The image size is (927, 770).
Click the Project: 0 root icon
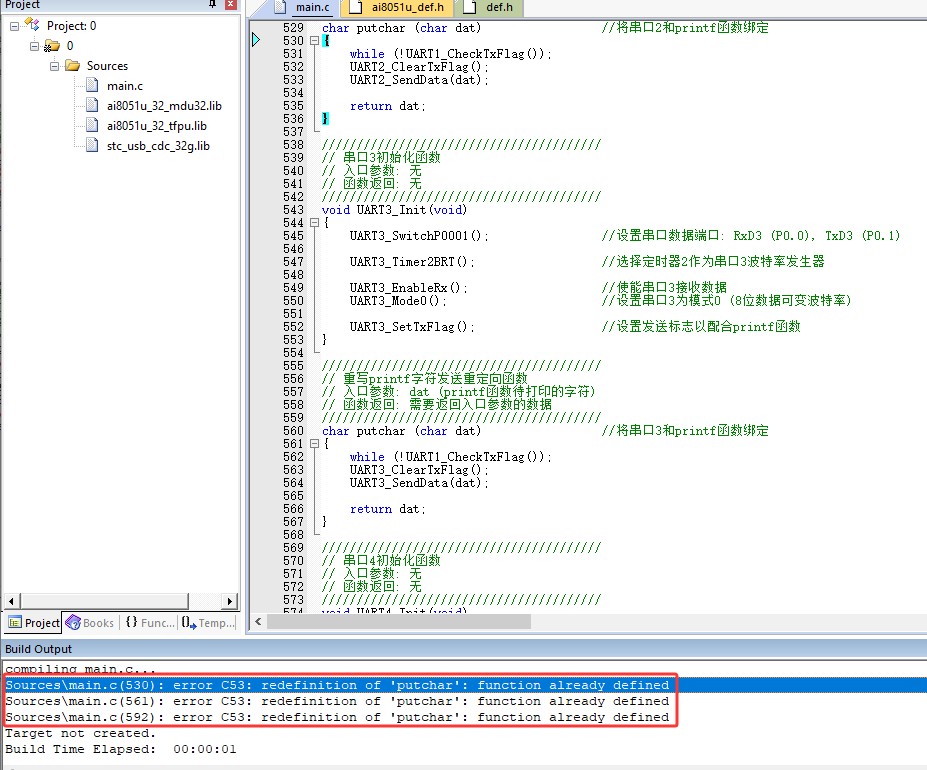pyautogui.click(x=33, y=26)
